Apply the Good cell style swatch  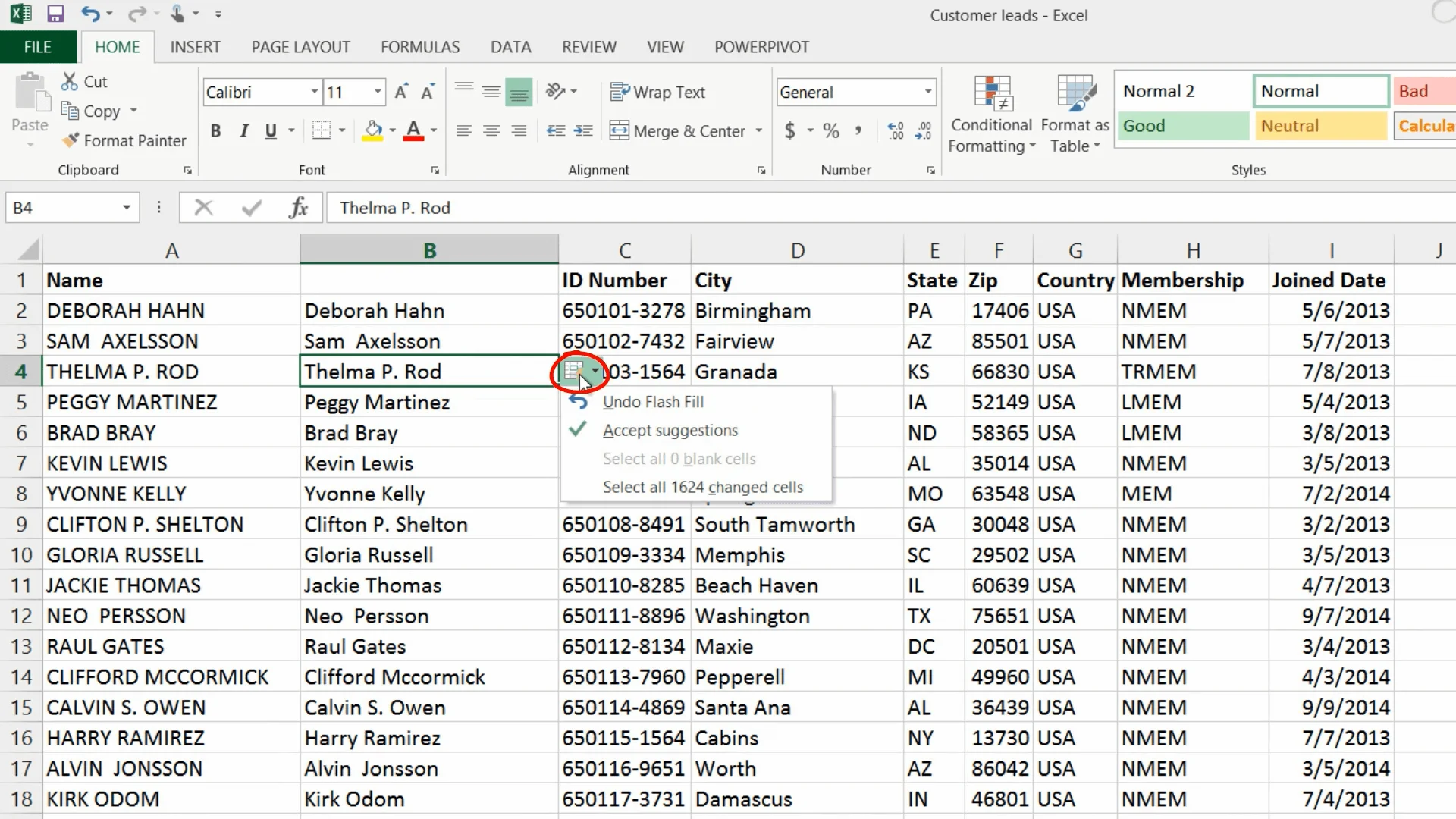(x=1182, y=126)
